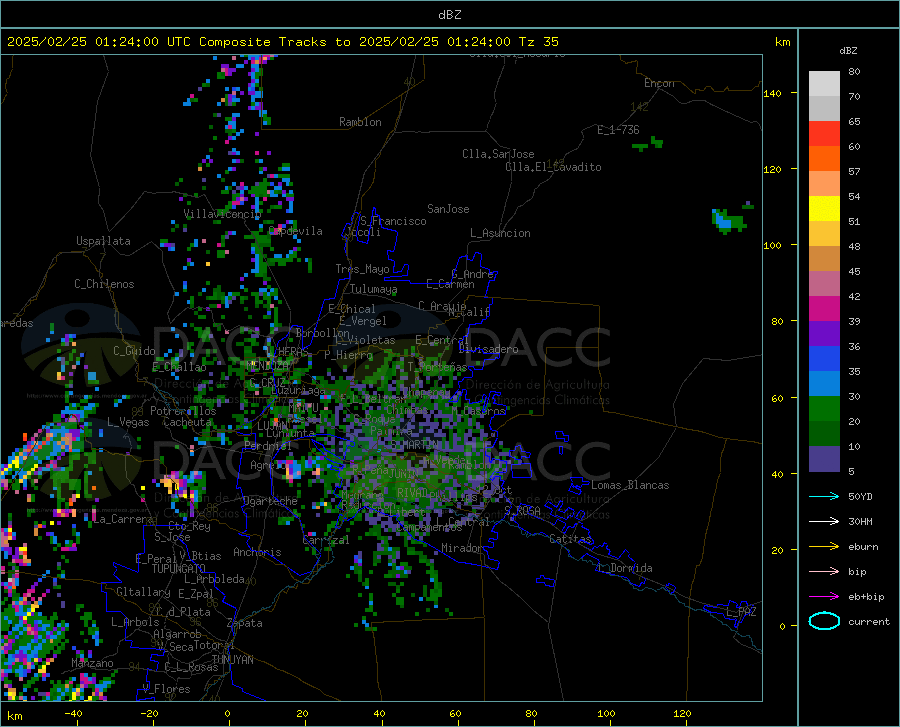Select the yellow 51-54 dBZ color swatch
900x727 pixels.
point(824,209)
